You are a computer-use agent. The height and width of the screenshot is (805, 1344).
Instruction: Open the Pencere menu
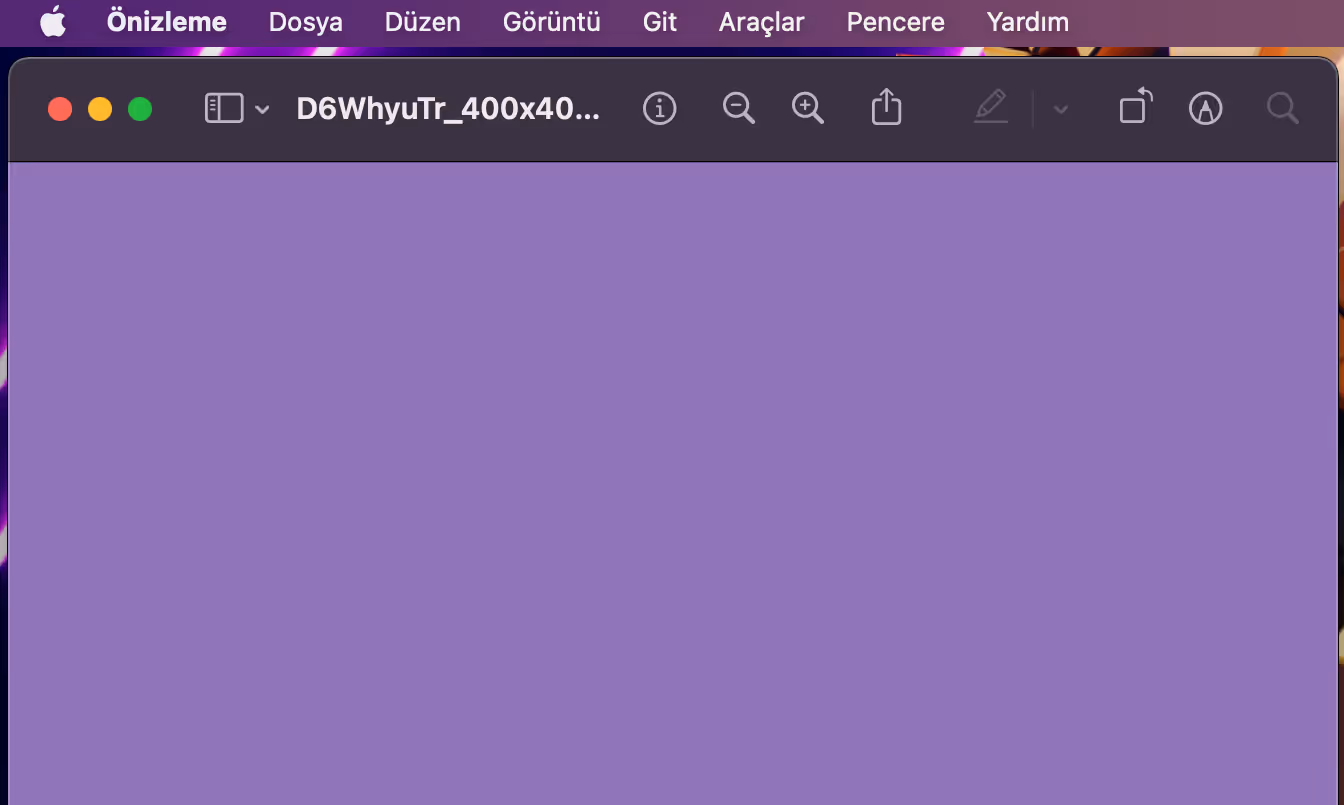[895, 22]
